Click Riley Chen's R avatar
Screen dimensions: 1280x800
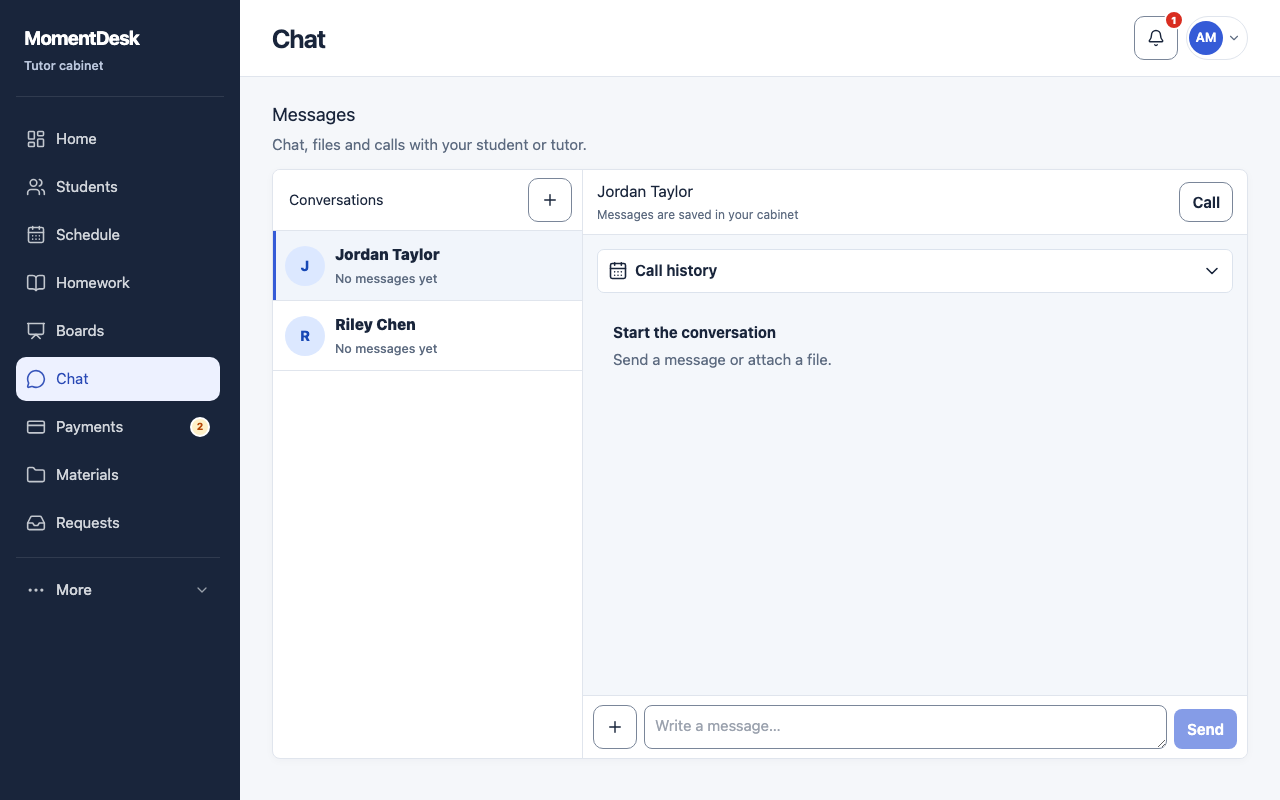tap(305, 336)
